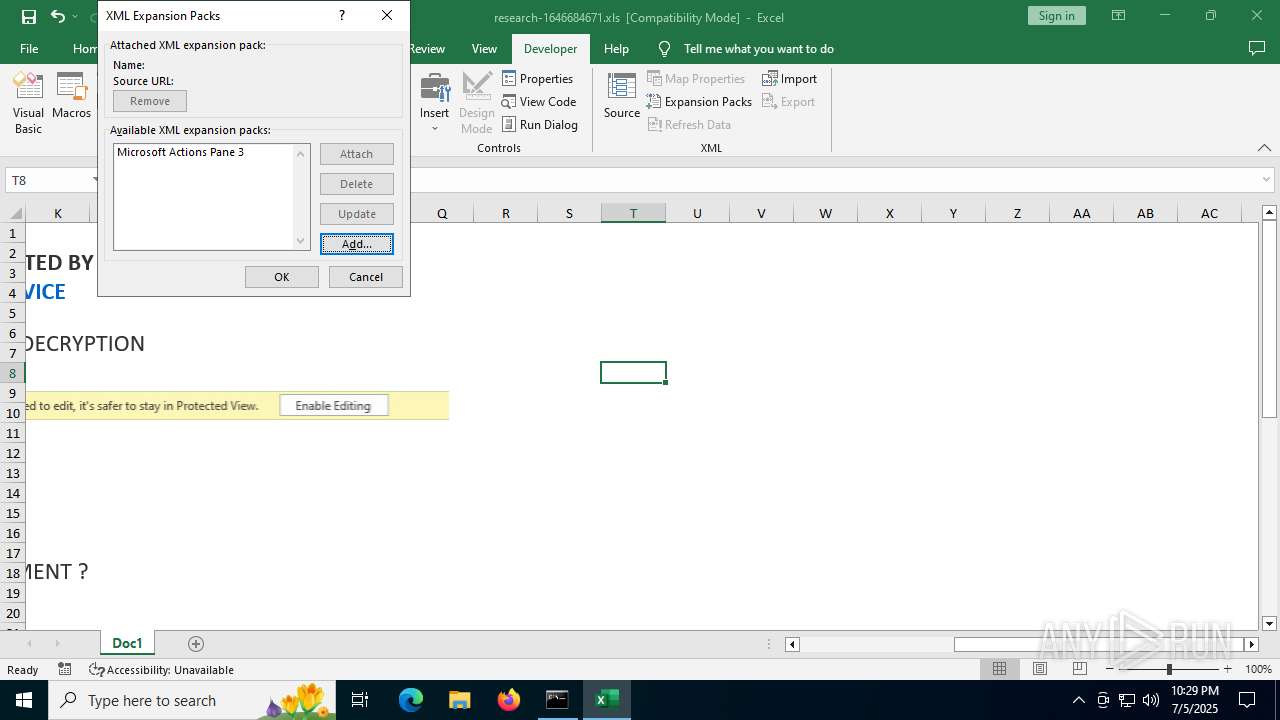
Task: Click the Windows search box
Action: 190,700
